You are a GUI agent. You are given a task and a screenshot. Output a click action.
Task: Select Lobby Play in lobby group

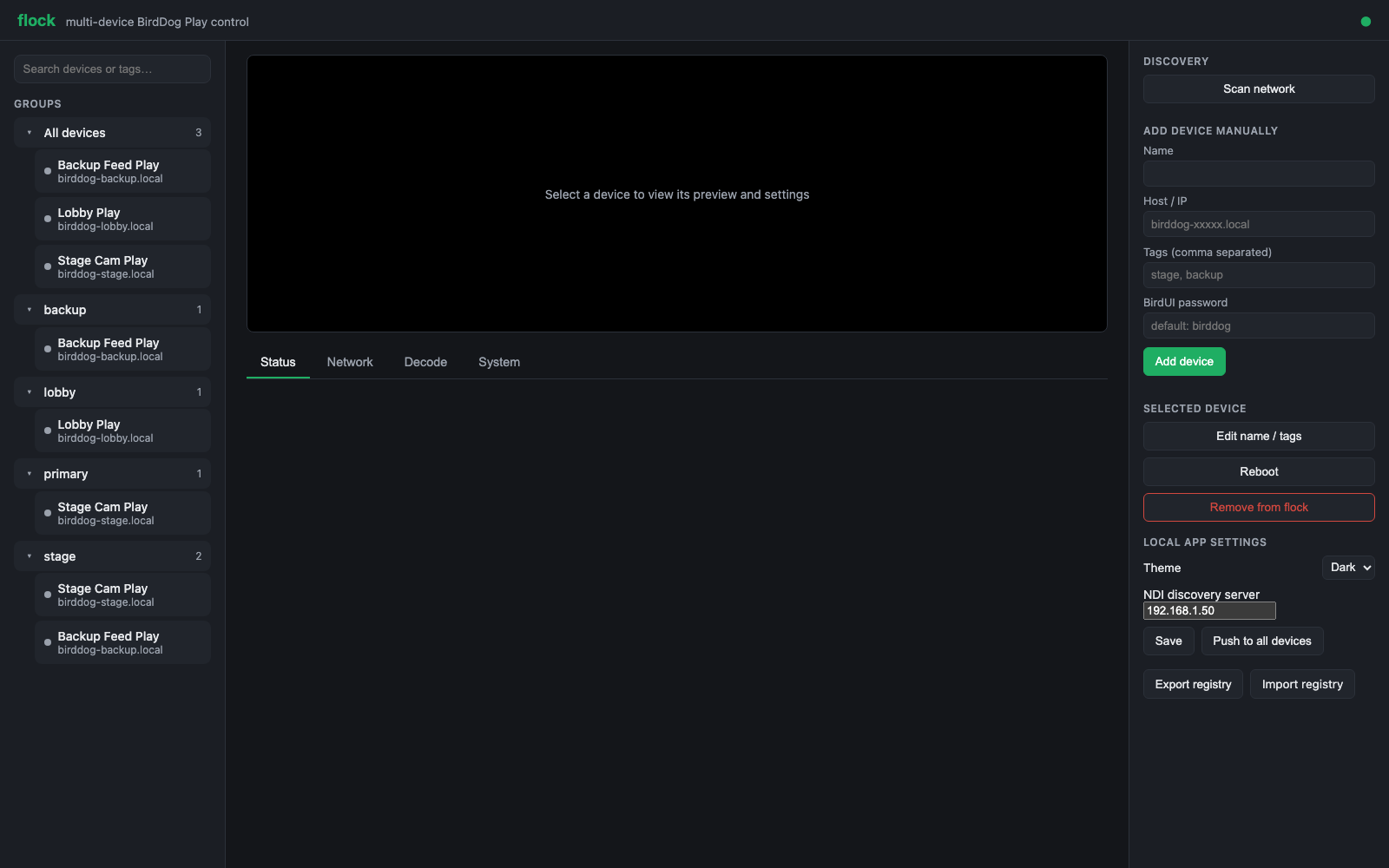pos(122,431)
